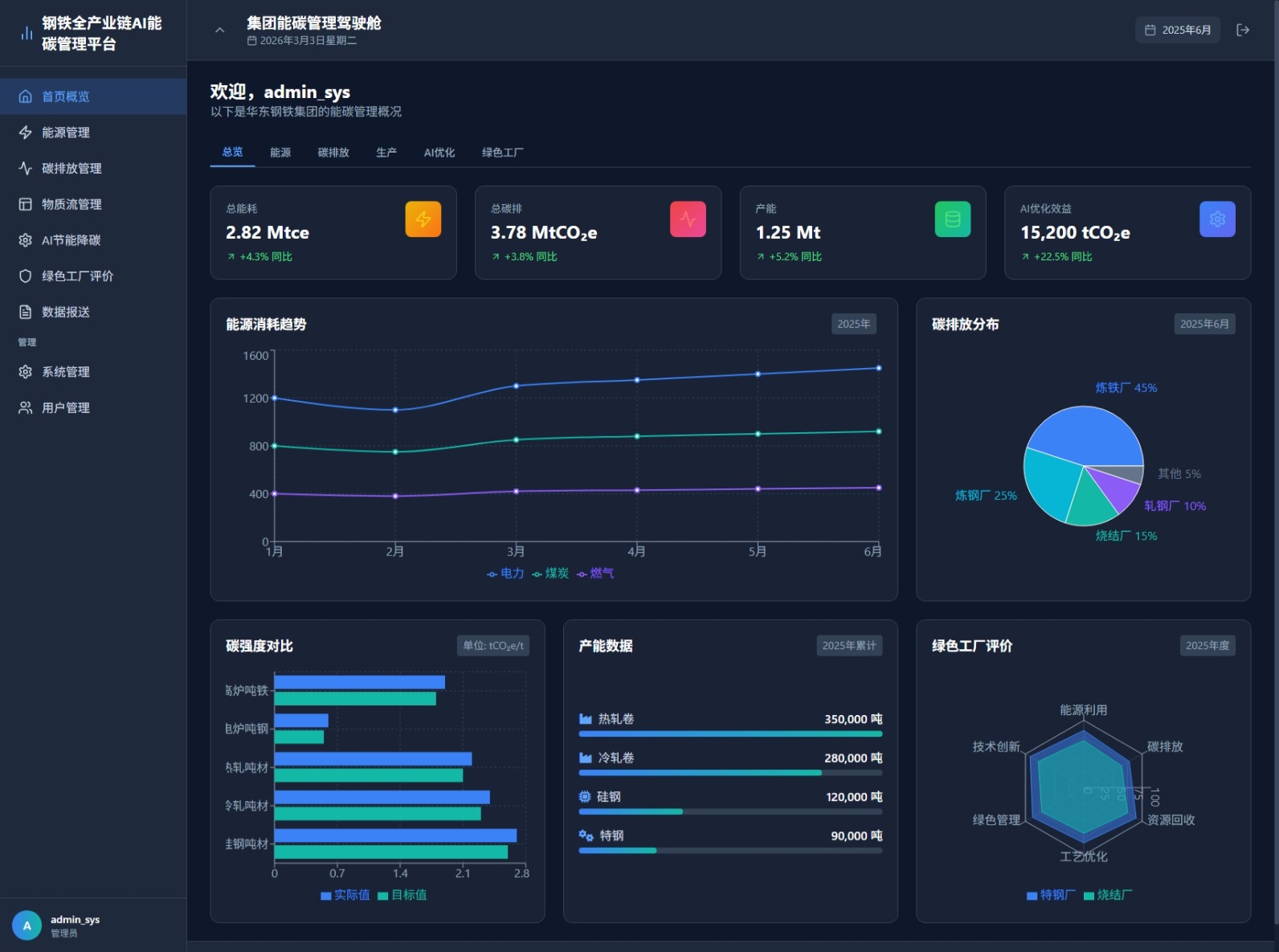
Task: Click the lightning icon on 总能耗 card
Action: pyautogui.click(x=423, y=219)
